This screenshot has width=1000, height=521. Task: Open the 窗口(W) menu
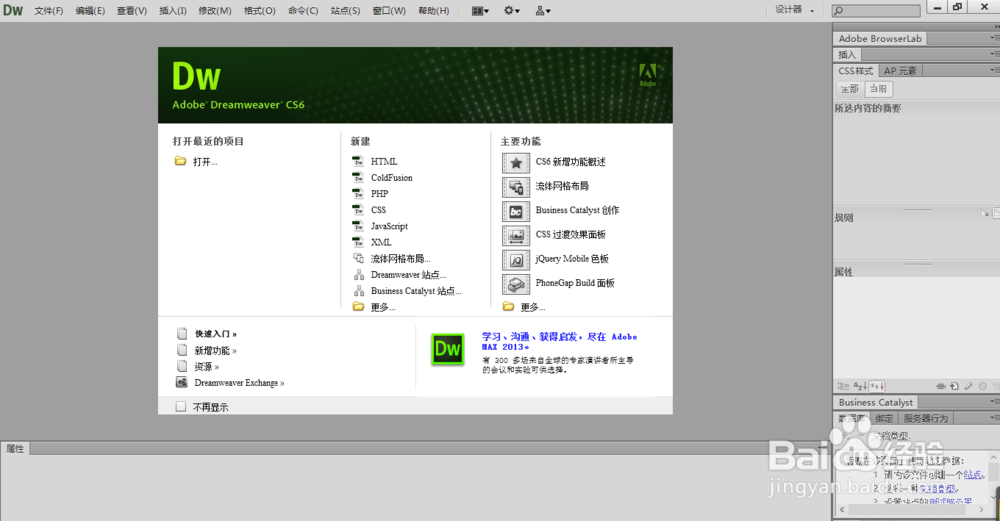389,11
